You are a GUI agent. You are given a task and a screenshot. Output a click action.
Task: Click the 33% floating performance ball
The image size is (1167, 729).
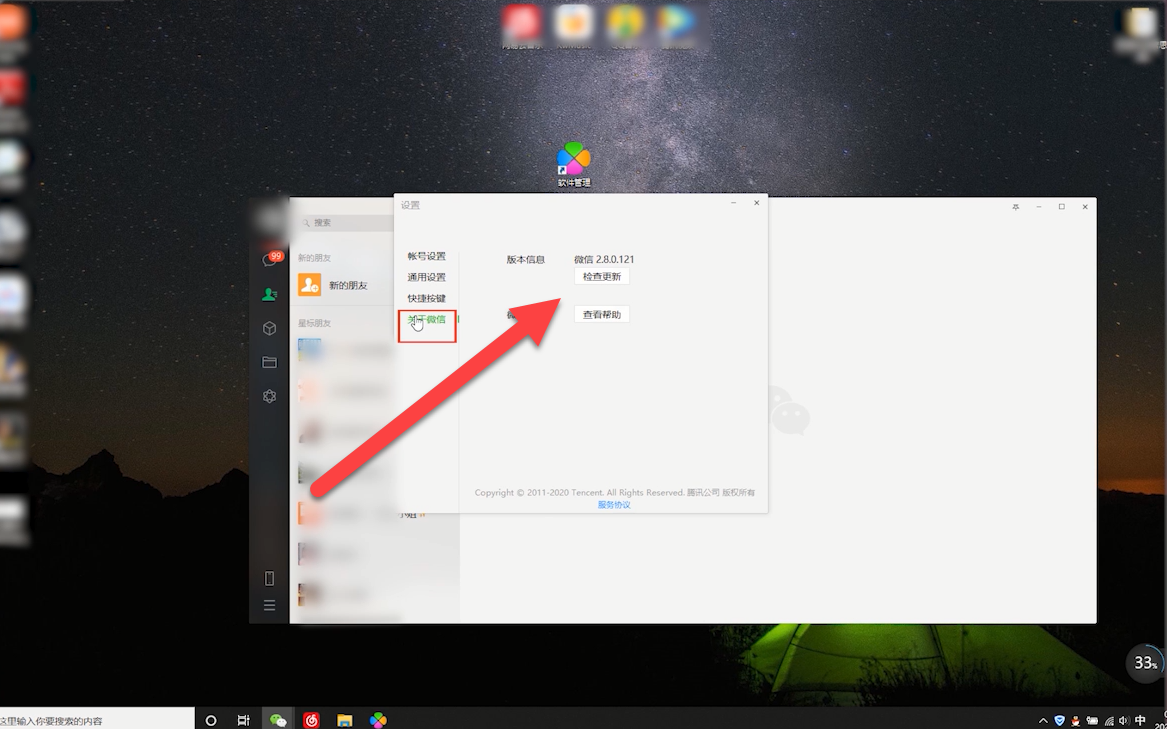point(1145,662)
